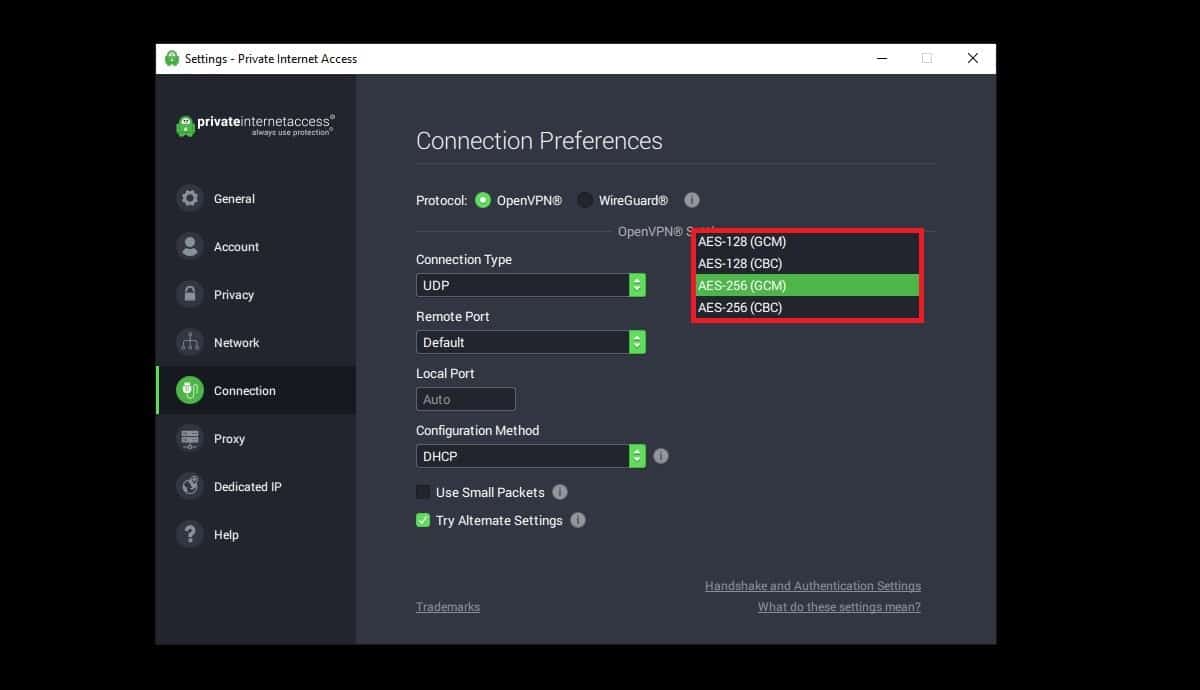Minimize the Settings window
Image resolution: width=1200 pixels, height=690 pixels.
click(880, 58)
